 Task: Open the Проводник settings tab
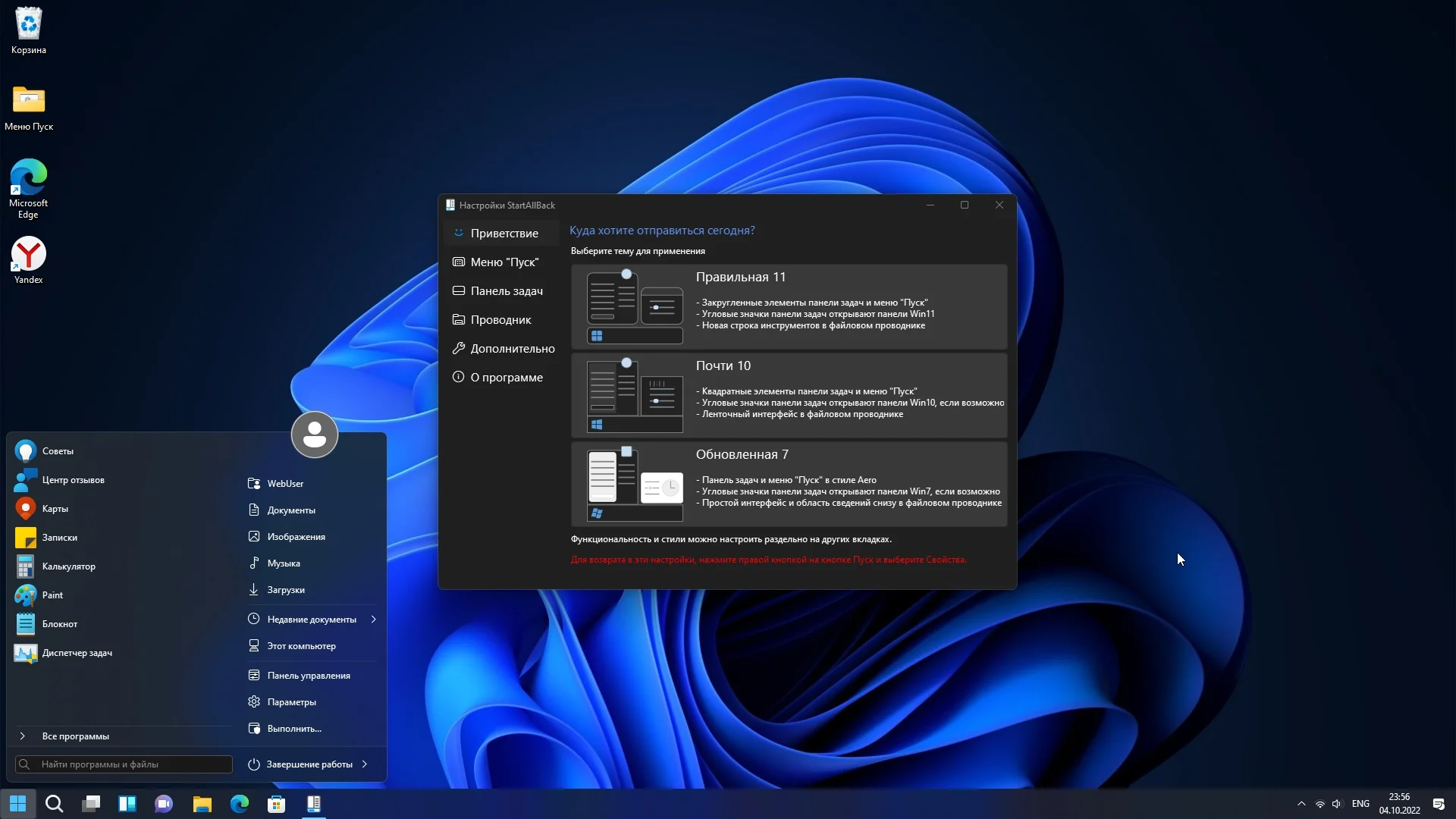(500, 320)
